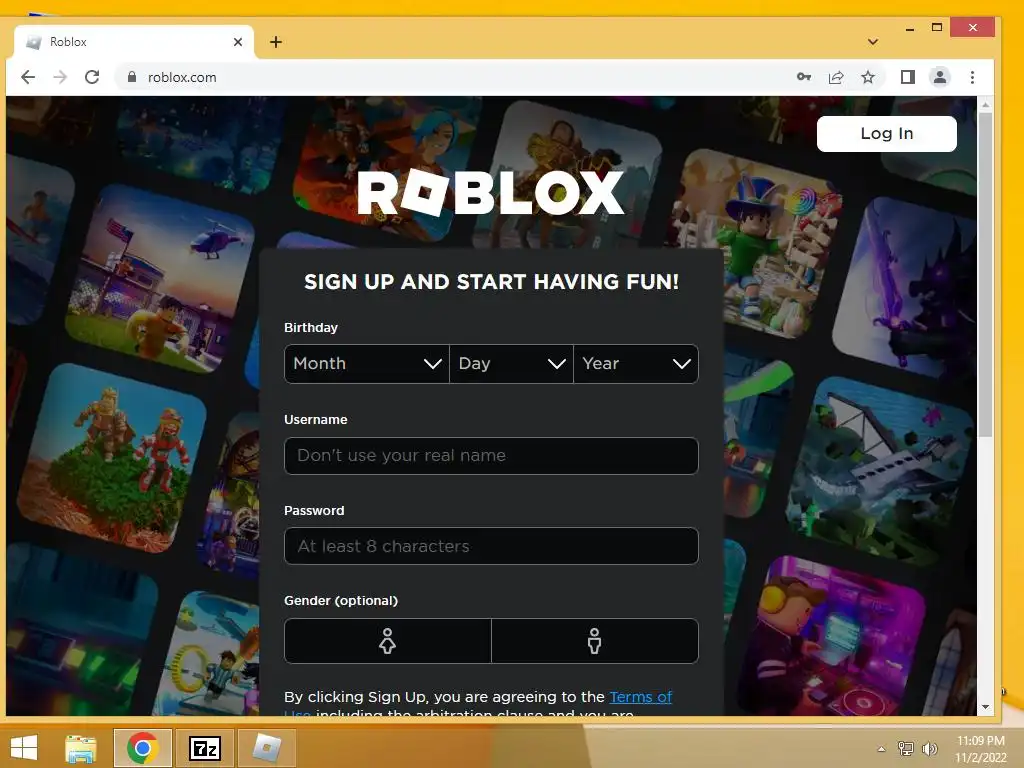Open the tab search chevron
Image resolution: width=1024 pixels, height=768 pixels.
tap(872, 42)
